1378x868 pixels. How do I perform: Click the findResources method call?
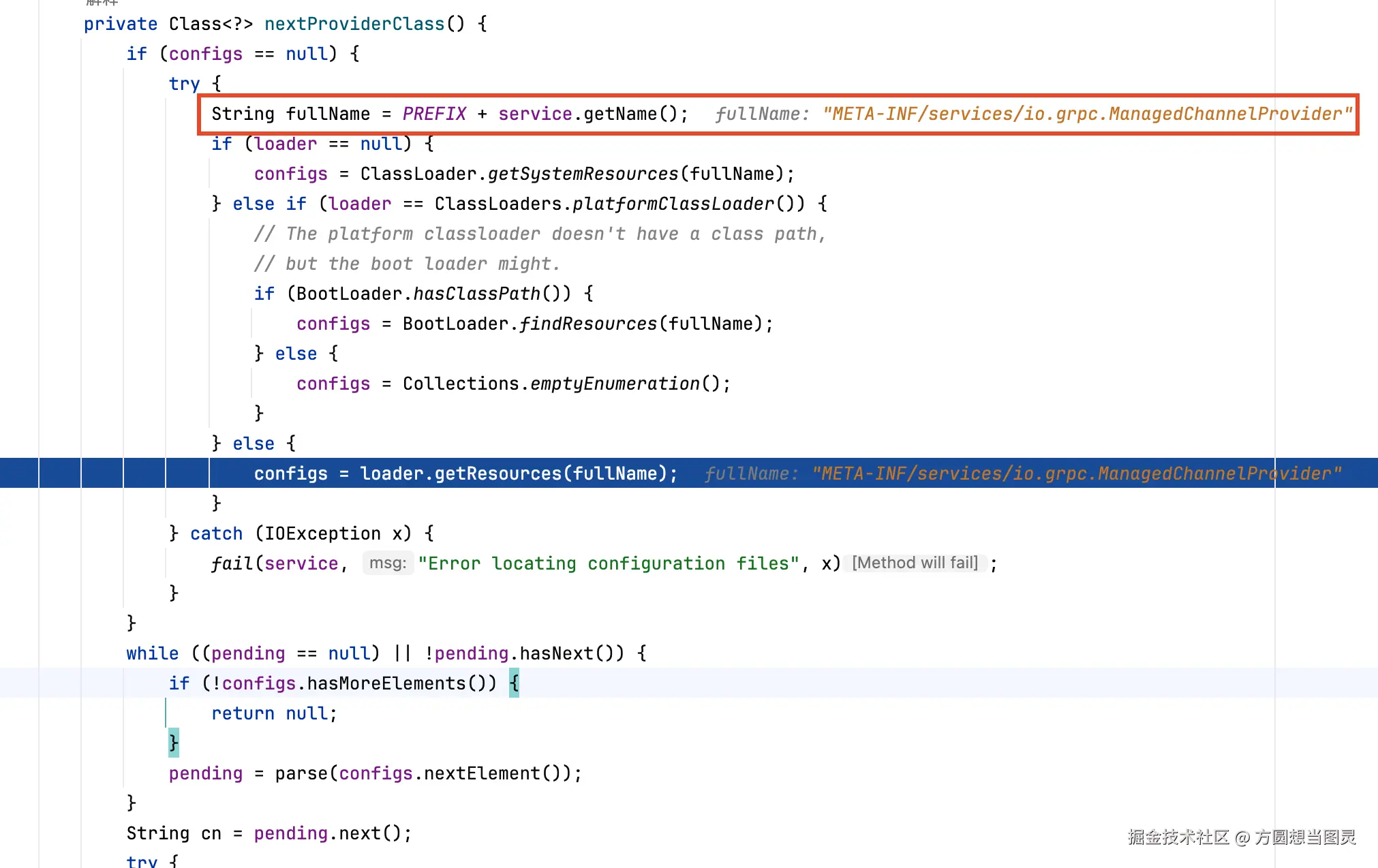point(587,324)
